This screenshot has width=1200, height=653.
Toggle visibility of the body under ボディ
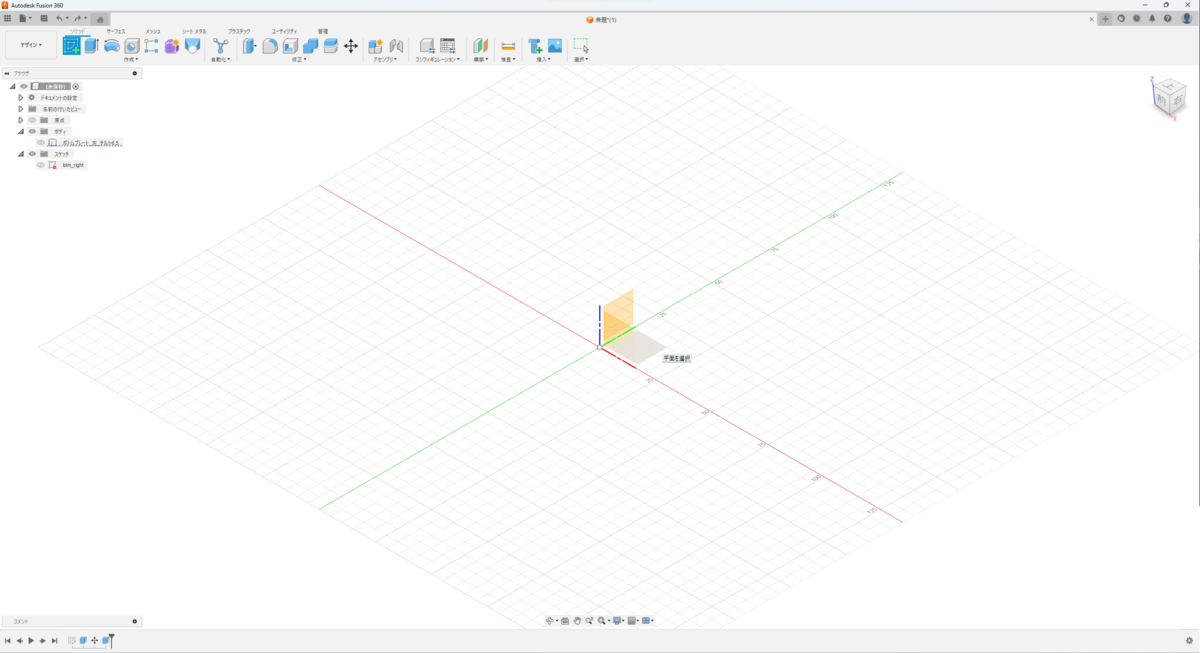[41, 143]
